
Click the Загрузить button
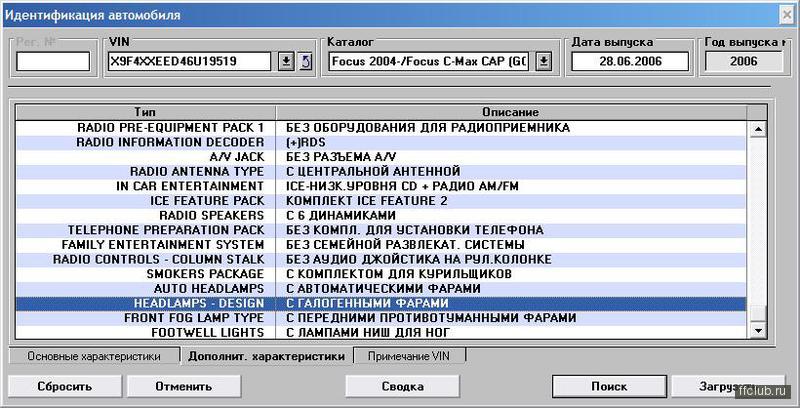click(x=728, y=386)
